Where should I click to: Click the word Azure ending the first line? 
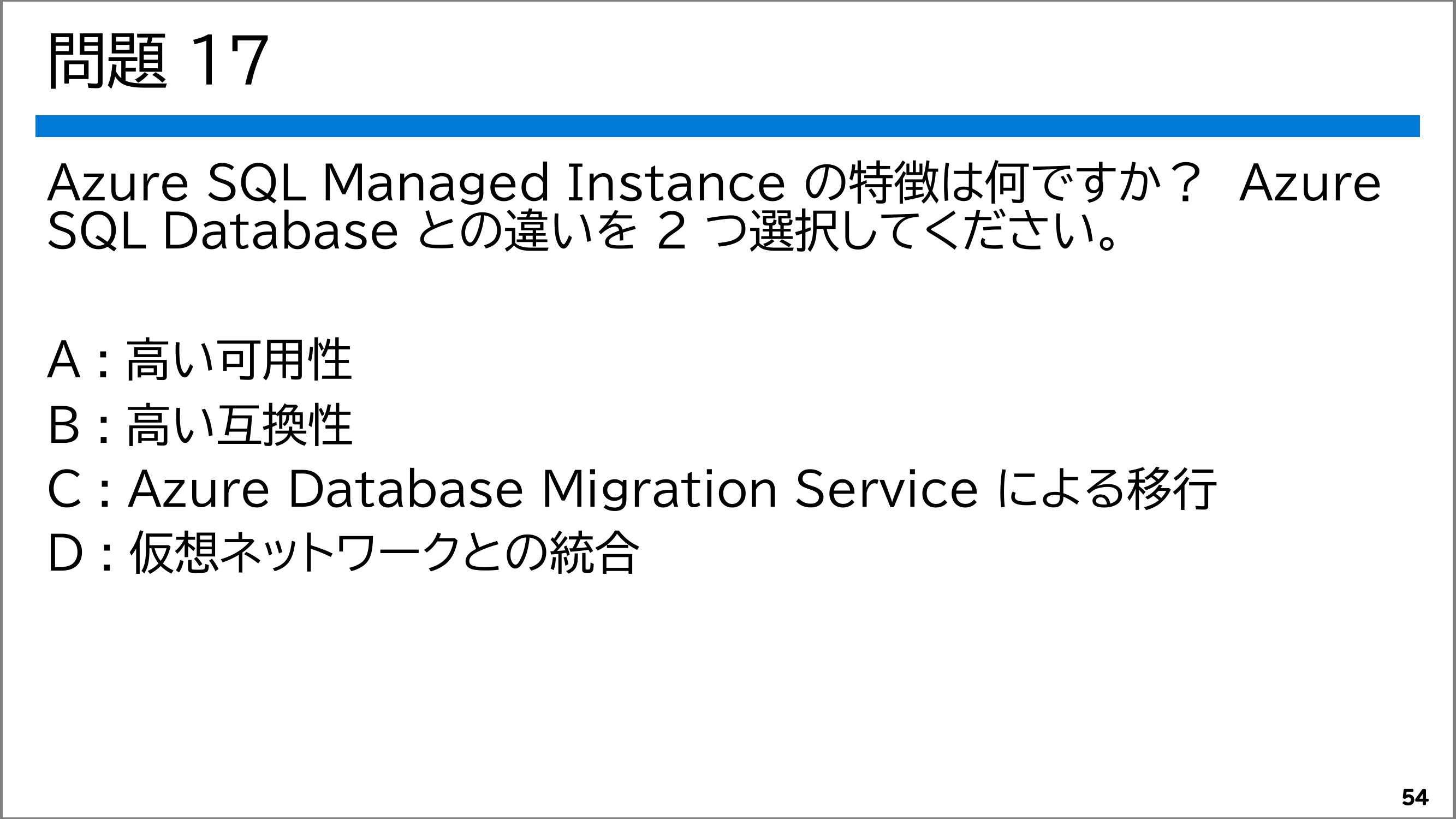pos(1309,182)
